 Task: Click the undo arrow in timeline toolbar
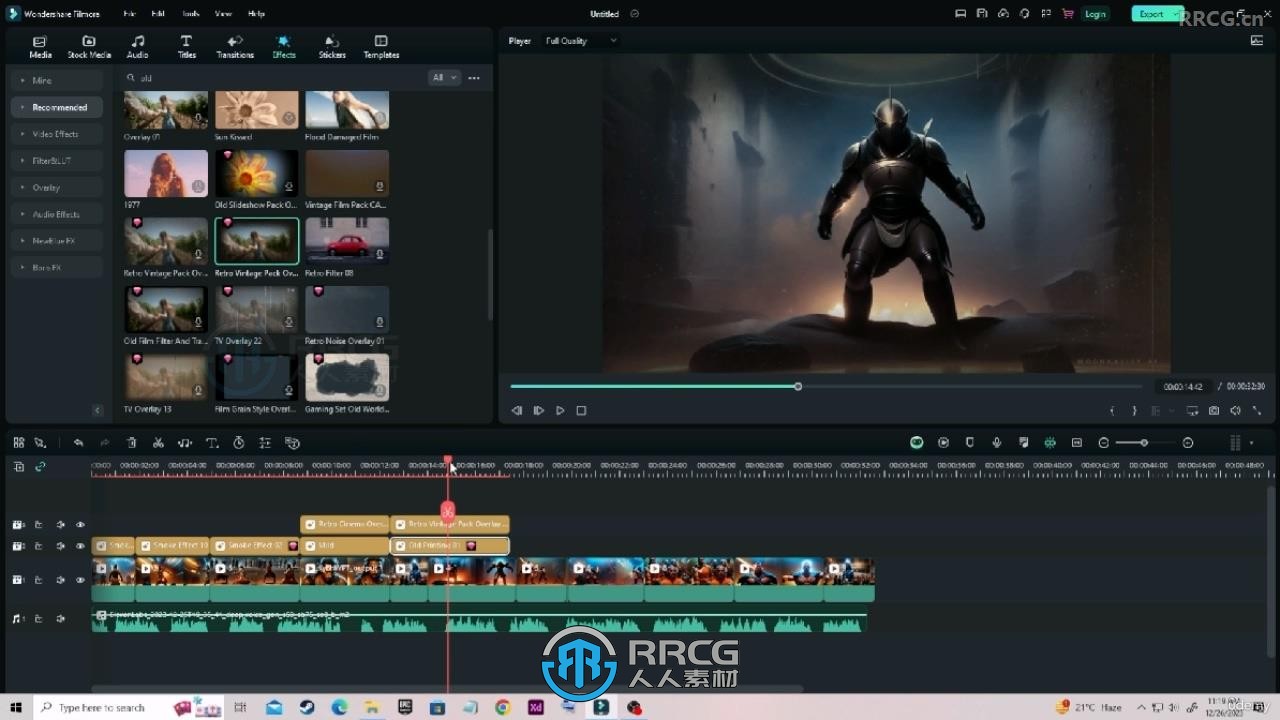click(78, 442)
